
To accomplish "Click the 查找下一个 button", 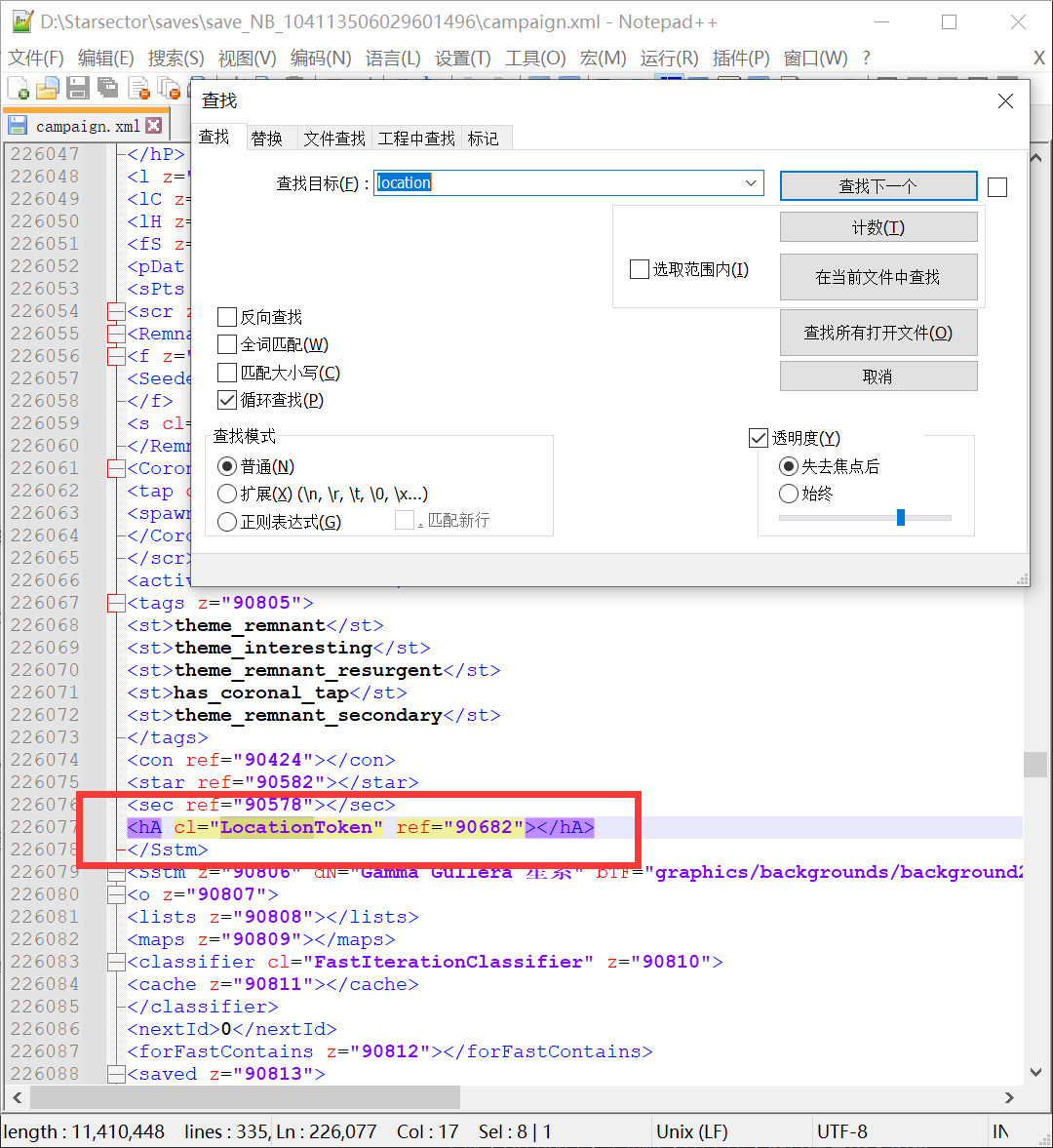I will (877, 185).
